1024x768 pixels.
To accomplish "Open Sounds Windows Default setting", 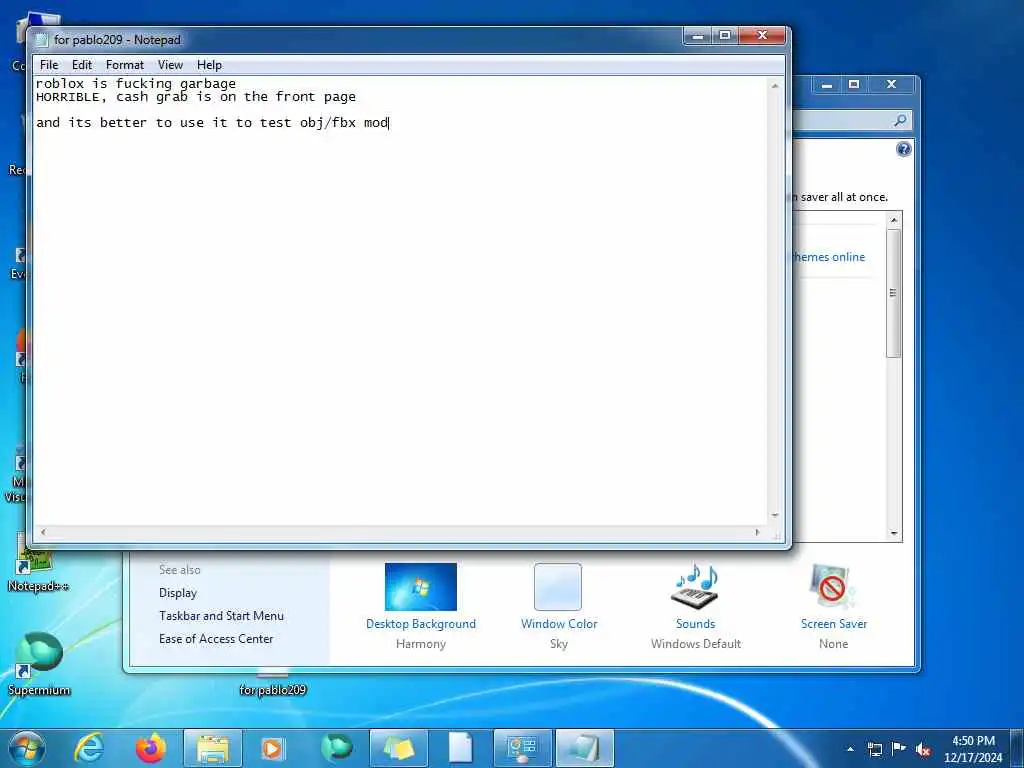I will [x=695, y=586].
